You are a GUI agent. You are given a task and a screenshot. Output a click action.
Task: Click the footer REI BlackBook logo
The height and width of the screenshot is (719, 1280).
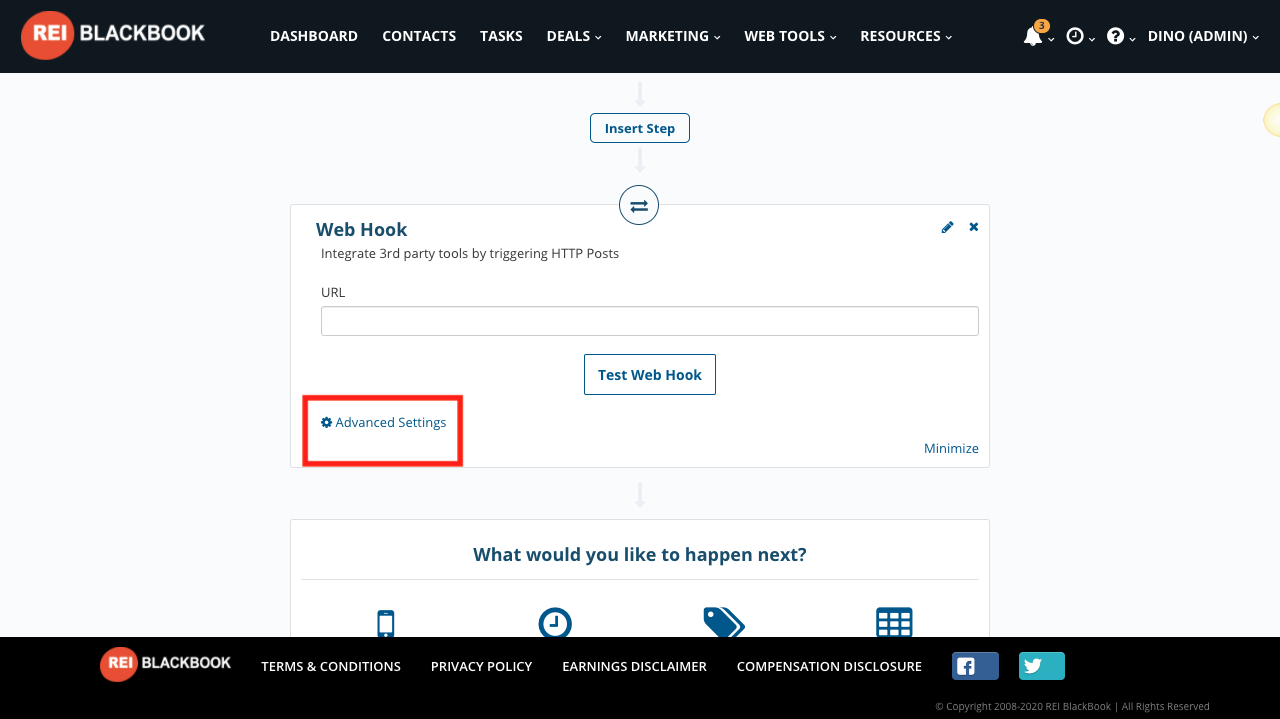point(166,664)
